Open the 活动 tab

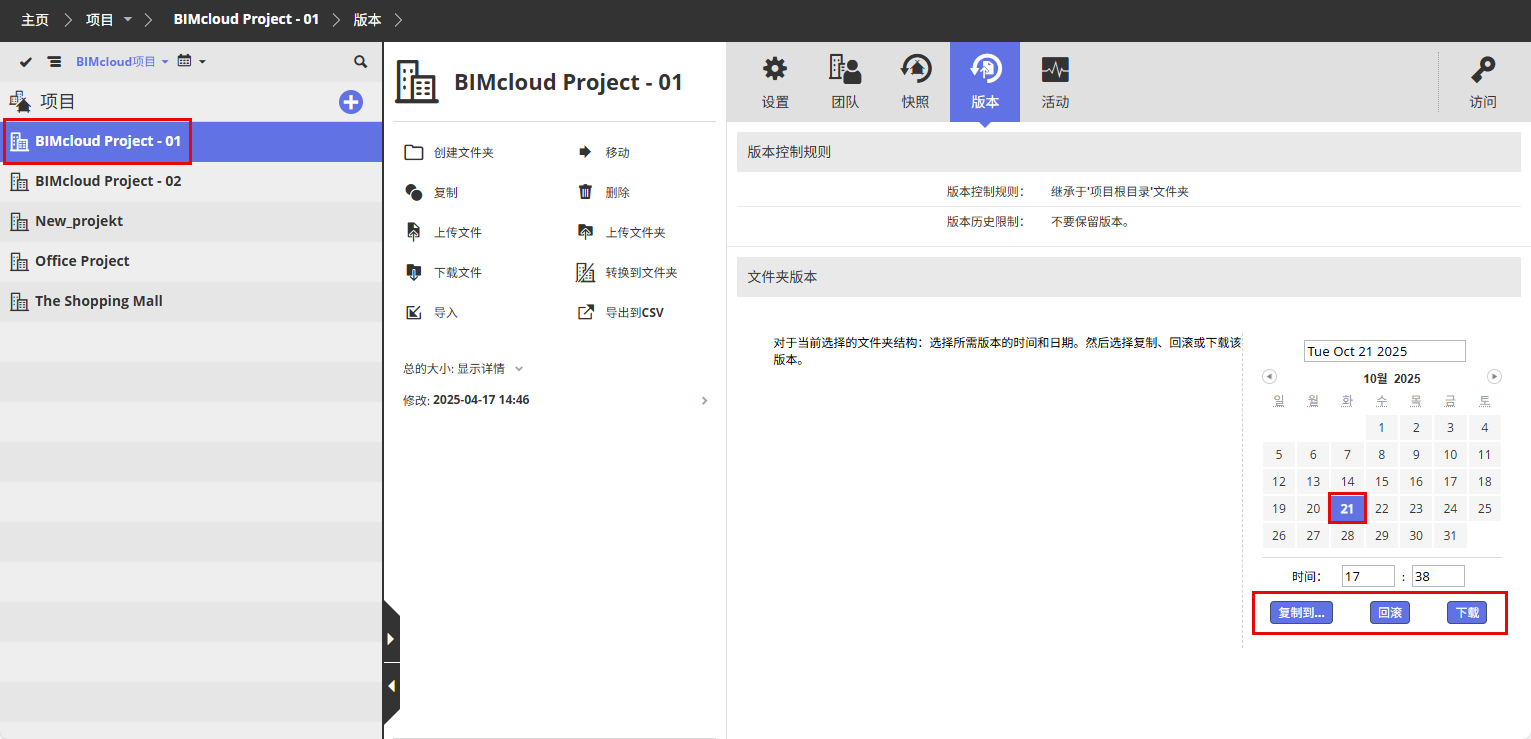pyautogui.click(x=1055, y=82)
